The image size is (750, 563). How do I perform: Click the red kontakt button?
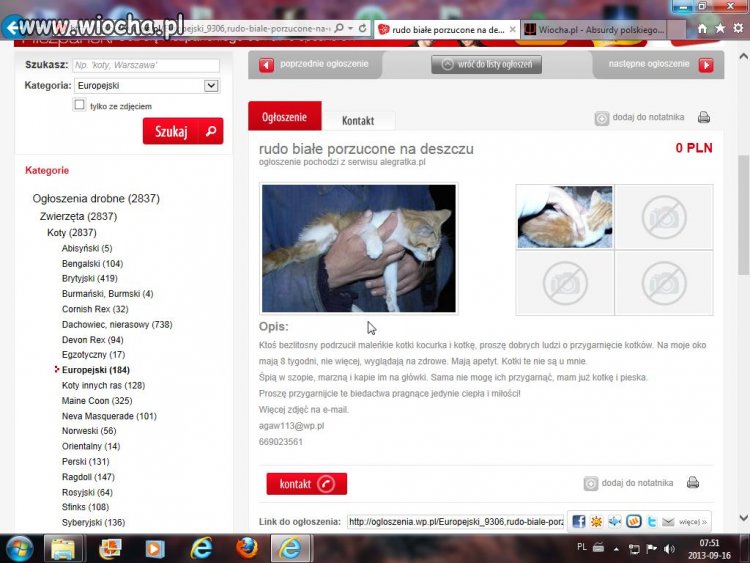pyautogui.click(x=307, y=484)
